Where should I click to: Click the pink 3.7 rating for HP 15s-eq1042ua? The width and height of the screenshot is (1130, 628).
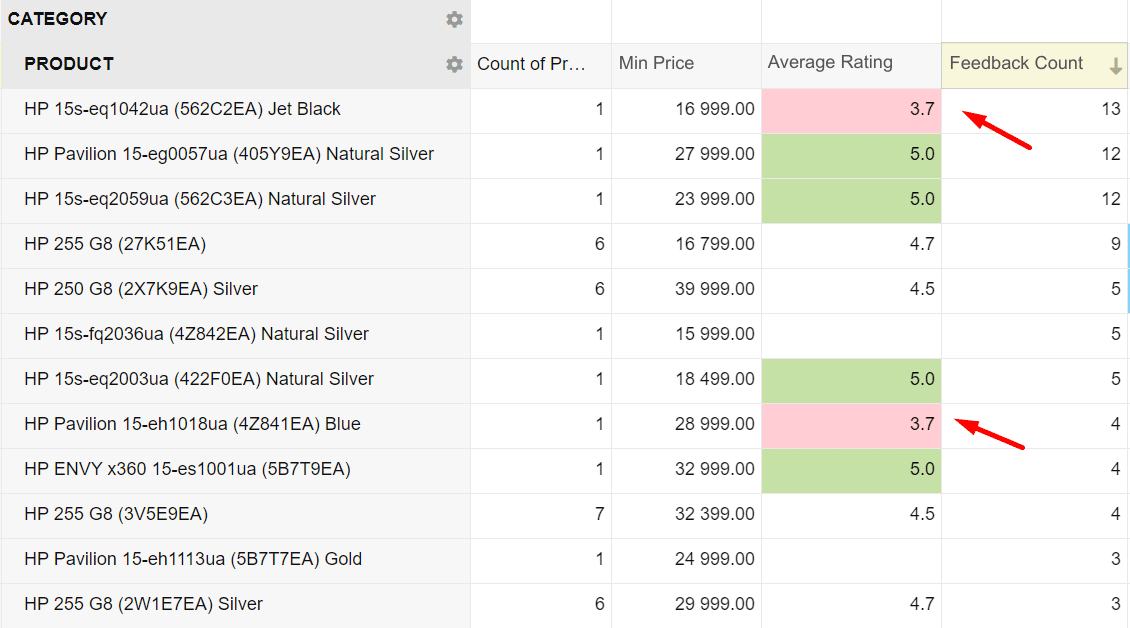coord(851,110)
